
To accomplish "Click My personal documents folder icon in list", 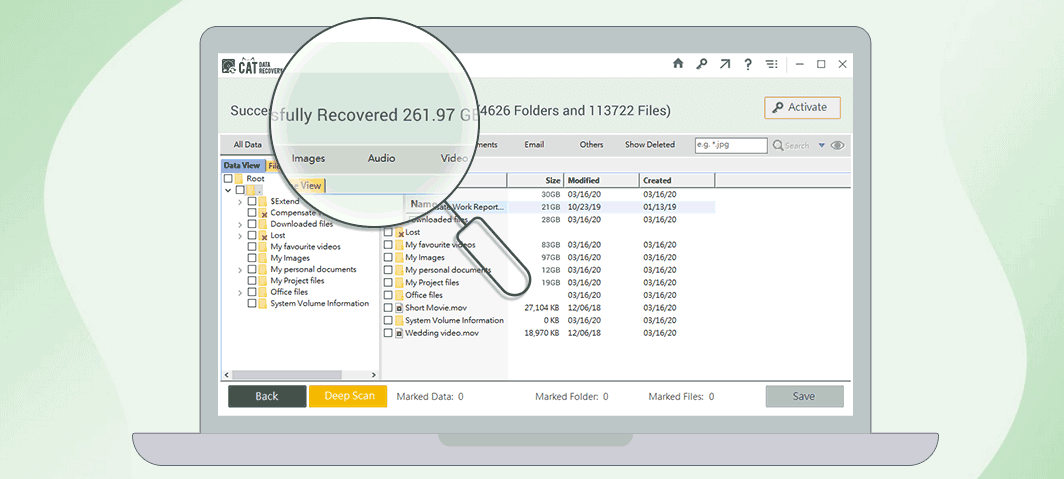I will tap(399, 270).
